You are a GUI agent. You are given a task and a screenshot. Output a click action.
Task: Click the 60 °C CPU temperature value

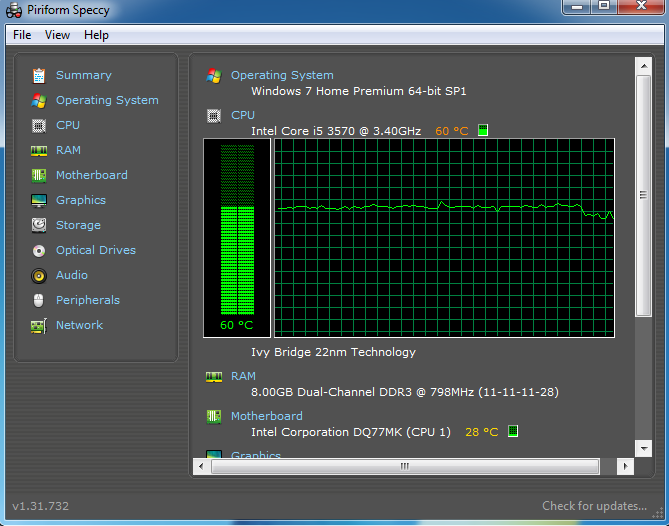point(451,131)
